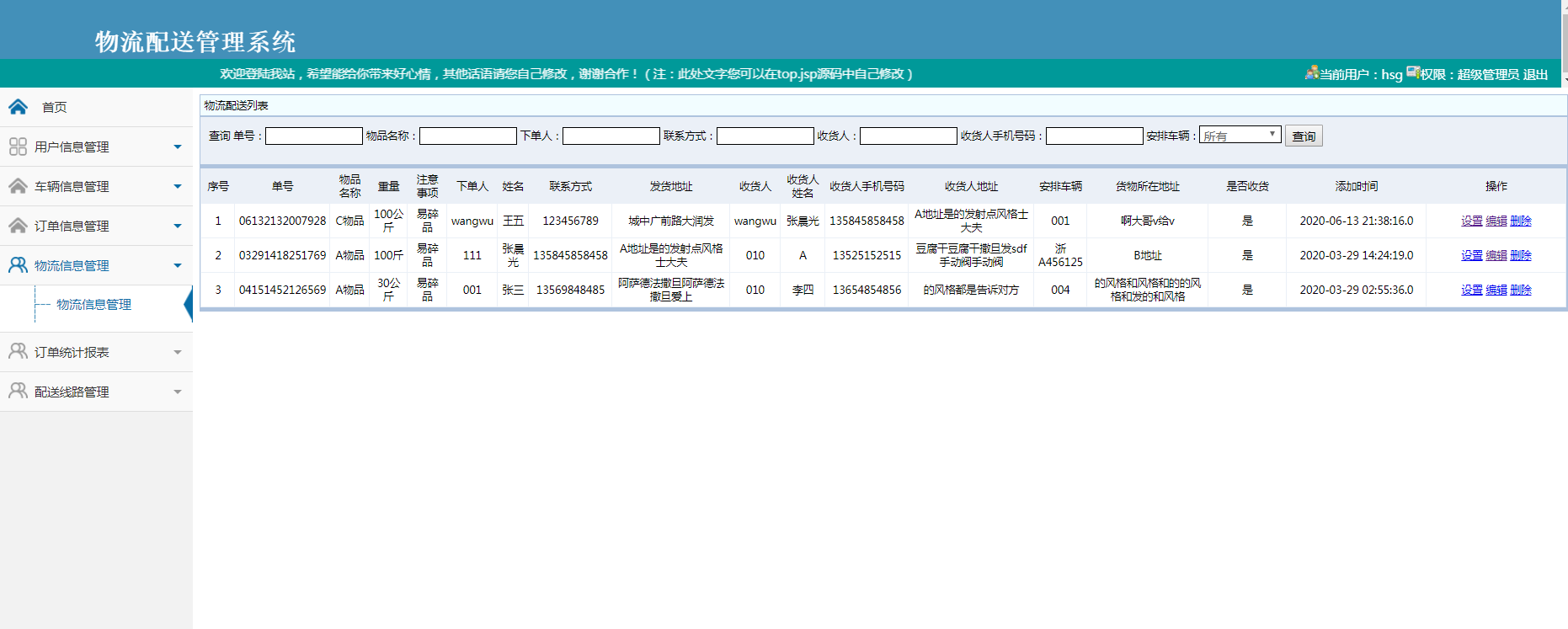Click the people icon next to 物流信息管理
The width and height of the screenshot is (1568, 629).
18,265
